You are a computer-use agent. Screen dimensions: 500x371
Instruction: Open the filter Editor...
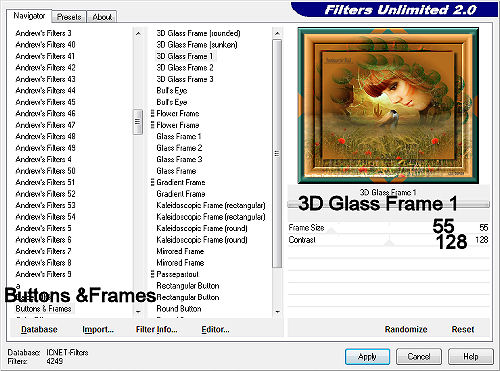pos(215,329)
